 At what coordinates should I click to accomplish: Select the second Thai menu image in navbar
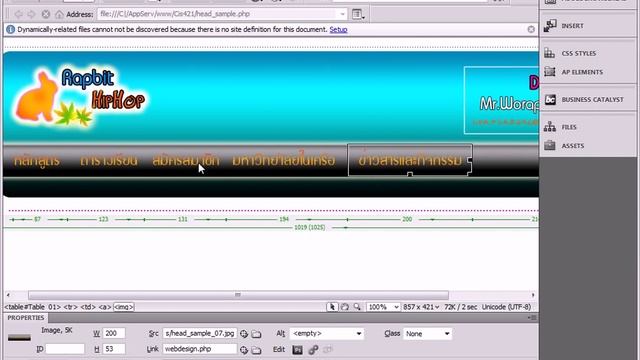coord(109,160)
